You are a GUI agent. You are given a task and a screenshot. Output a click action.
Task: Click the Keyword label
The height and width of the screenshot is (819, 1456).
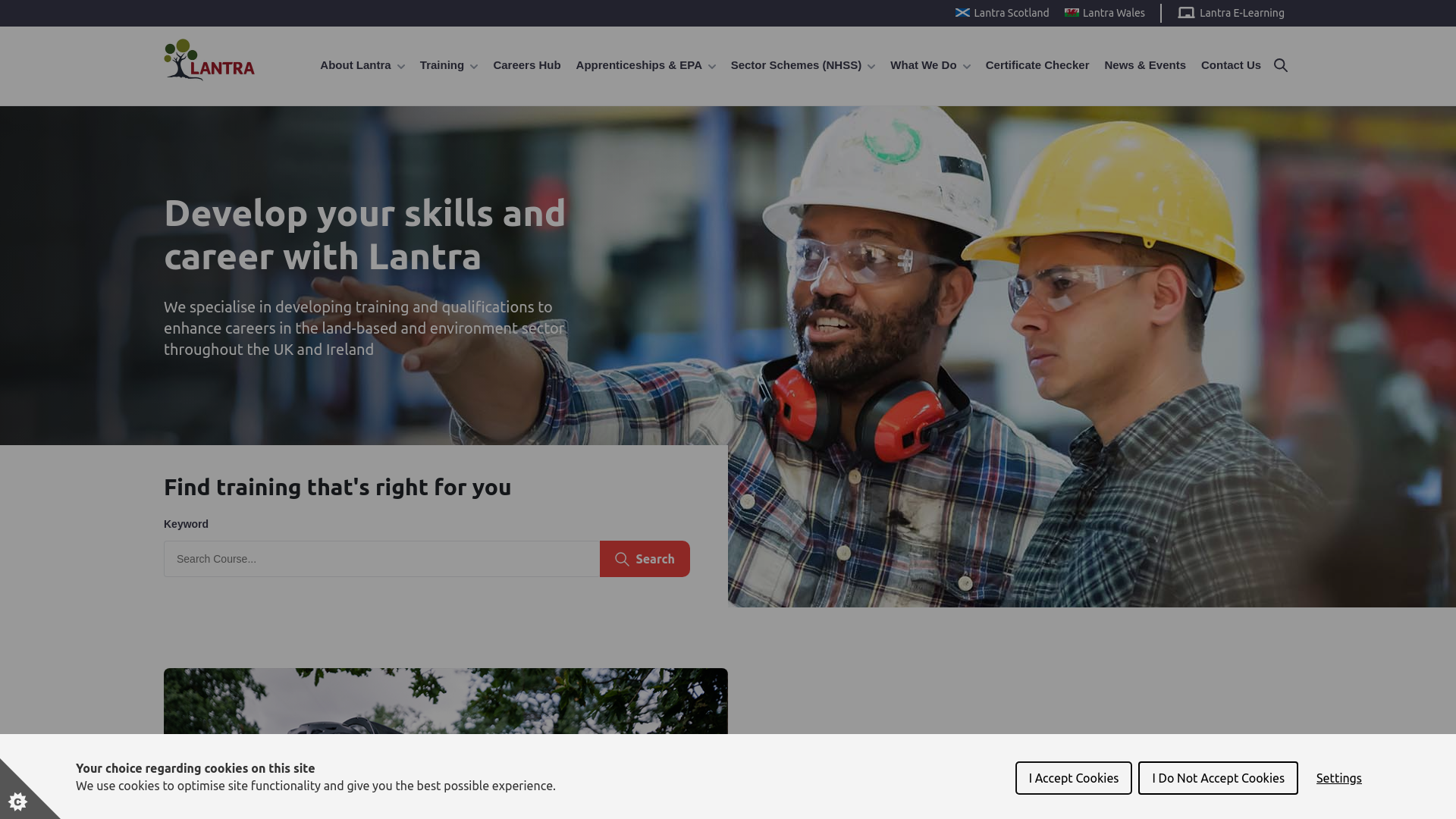[x=186, y=524]
